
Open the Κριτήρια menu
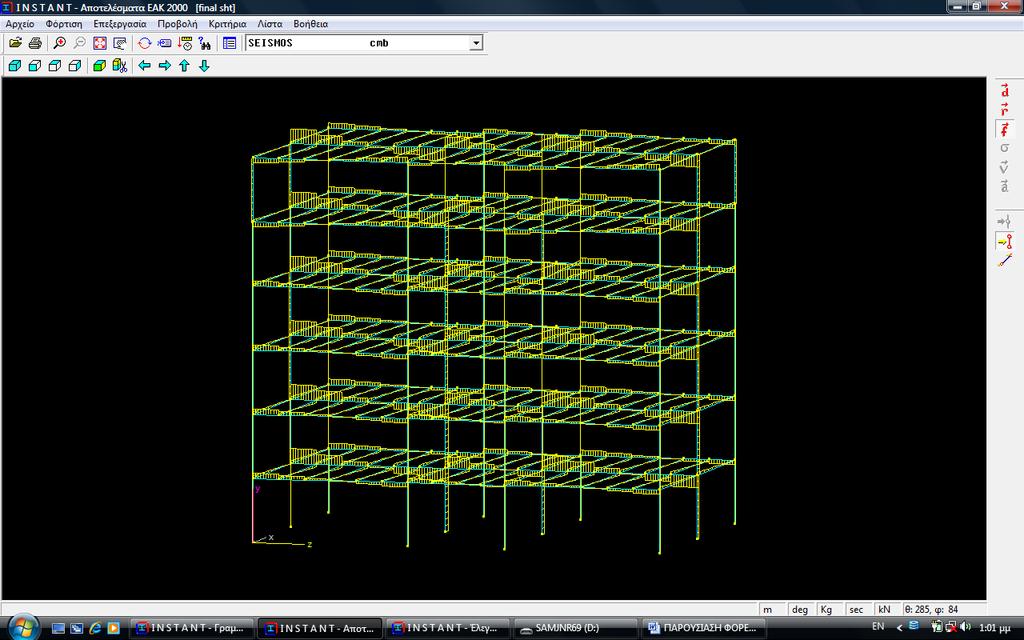(227, 24)
